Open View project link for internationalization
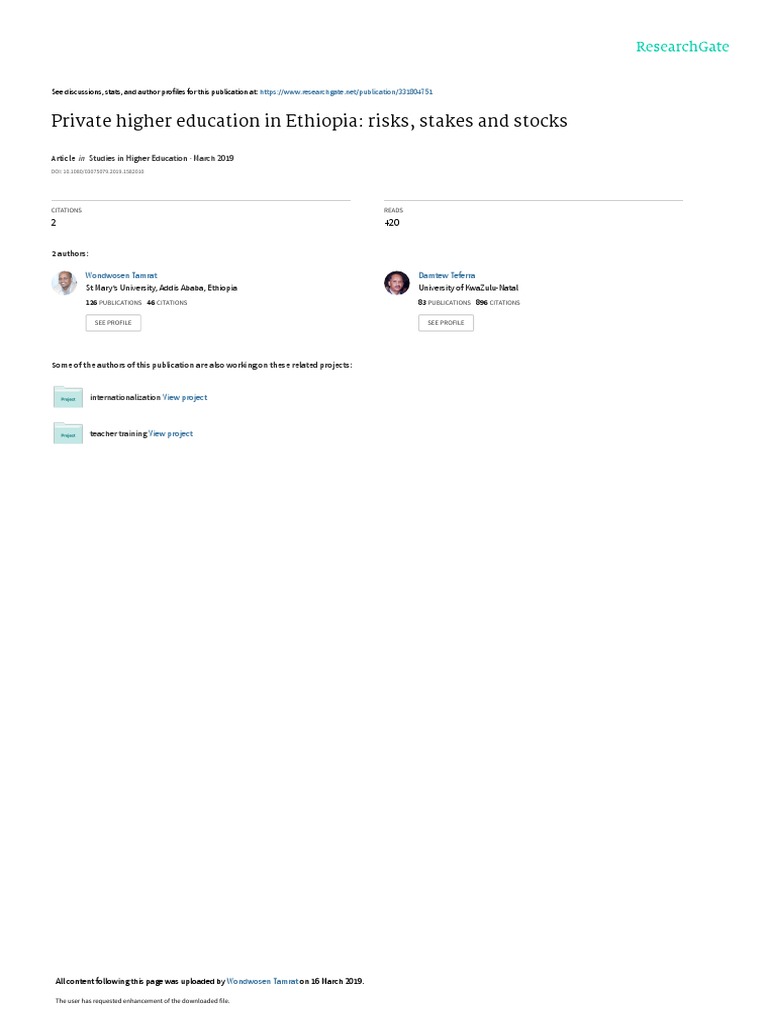Screen dimensions: 768x1024 pyautogui.click(x=185, y=397)
